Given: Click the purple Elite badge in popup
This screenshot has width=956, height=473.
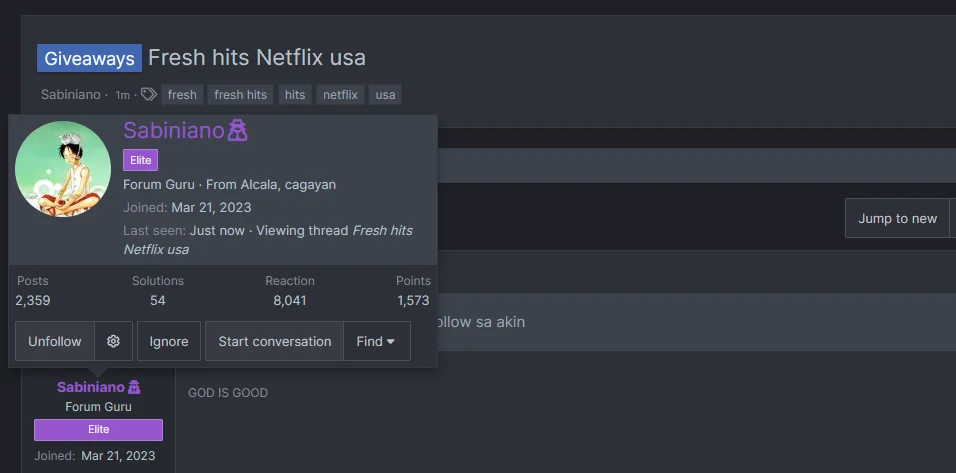Looking at the screenshot, I should [140, 160].
